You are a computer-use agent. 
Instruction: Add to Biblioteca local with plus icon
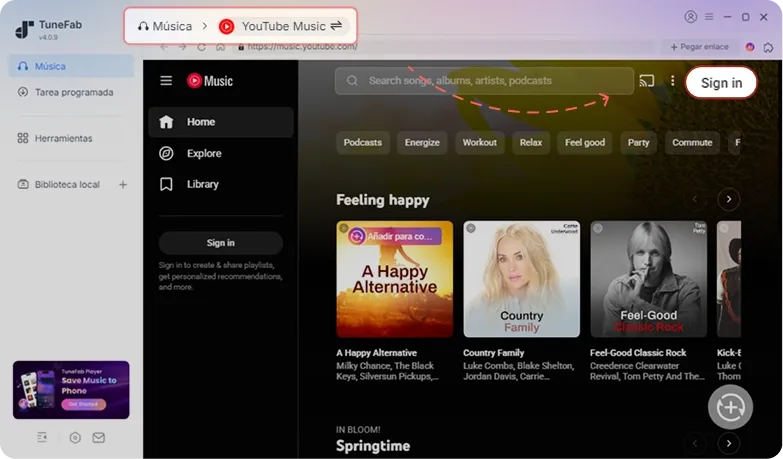tap(123, 185)
